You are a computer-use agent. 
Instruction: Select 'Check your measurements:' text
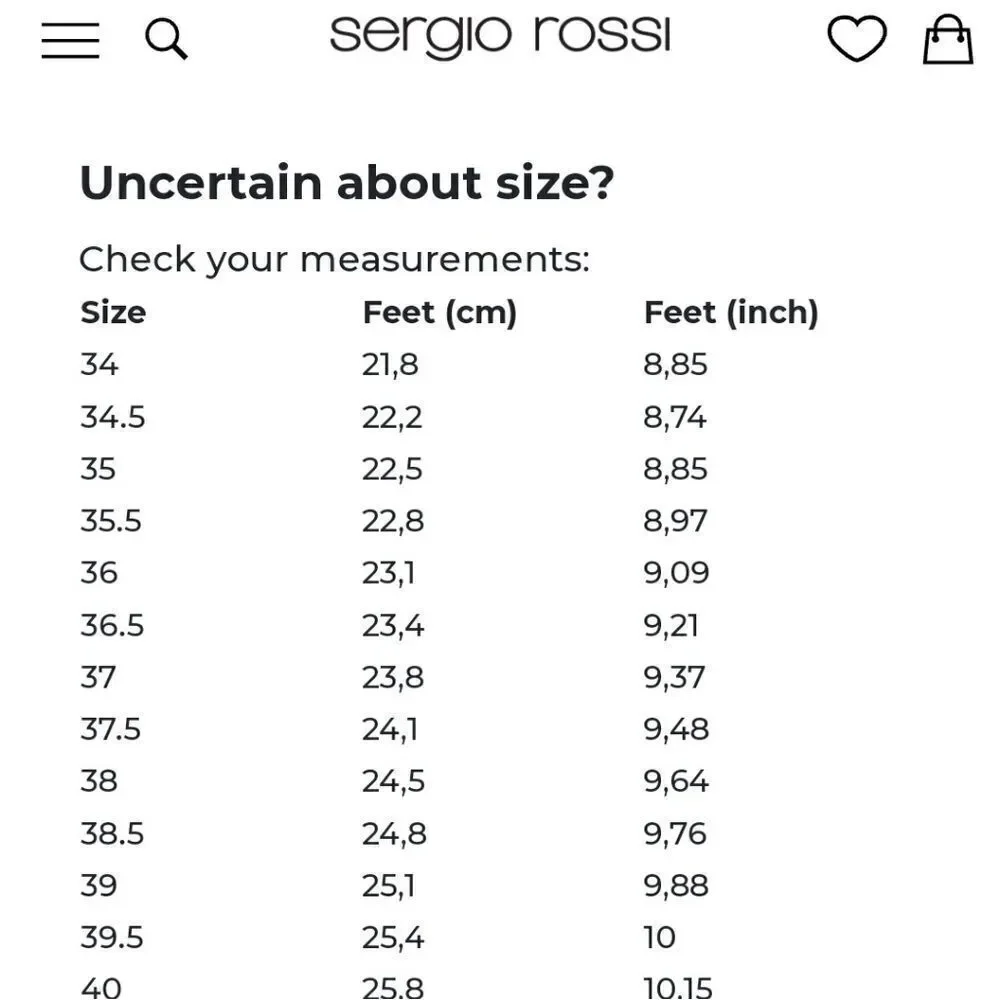334,260
